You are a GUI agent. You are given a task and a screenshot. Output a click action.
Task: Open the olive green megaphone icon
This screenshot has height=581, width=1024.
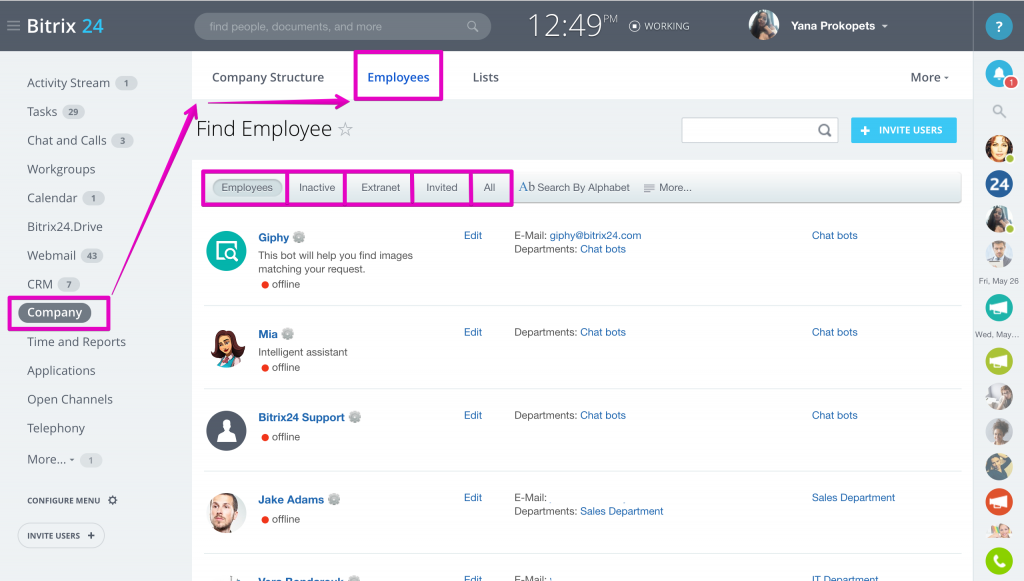point(999,361)
